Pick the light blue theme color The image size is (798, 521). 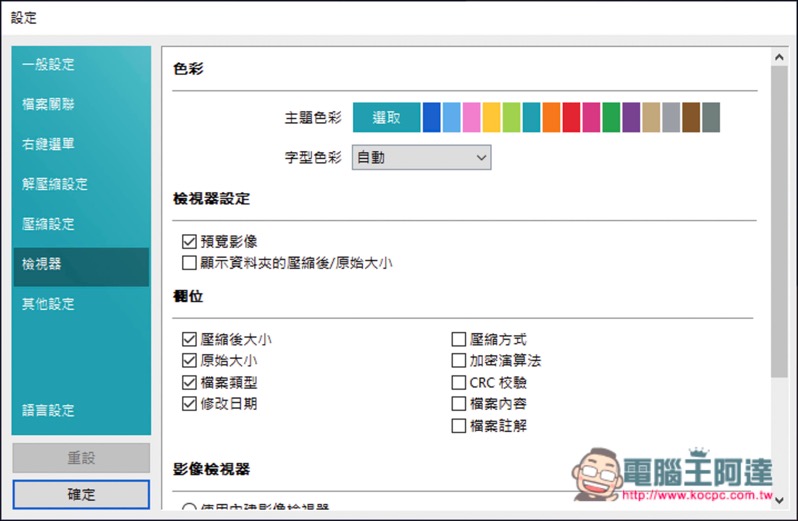tap(451, 118)
